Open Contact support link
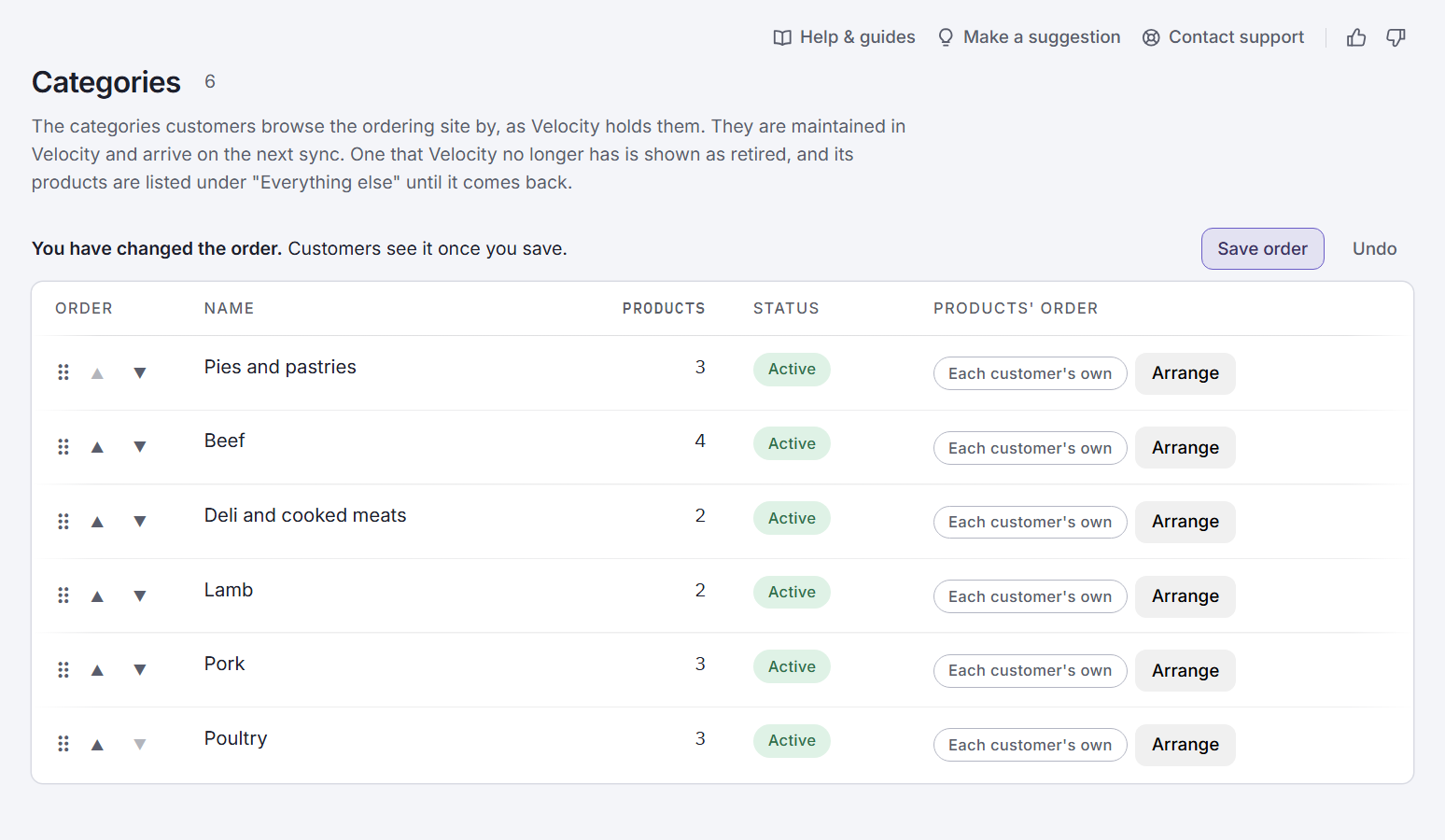1445x840 pixels. [x=1223, y=37]
